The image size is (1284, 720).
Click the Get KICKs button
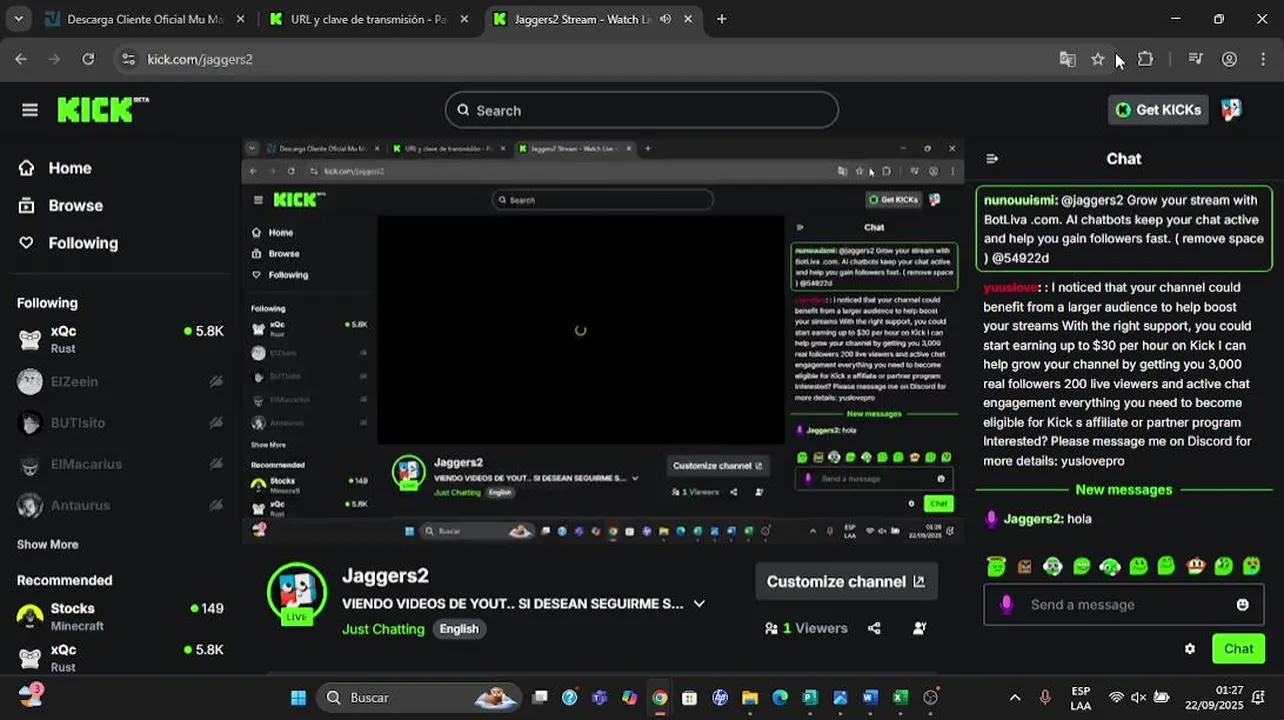click(x=1158, y=110)
